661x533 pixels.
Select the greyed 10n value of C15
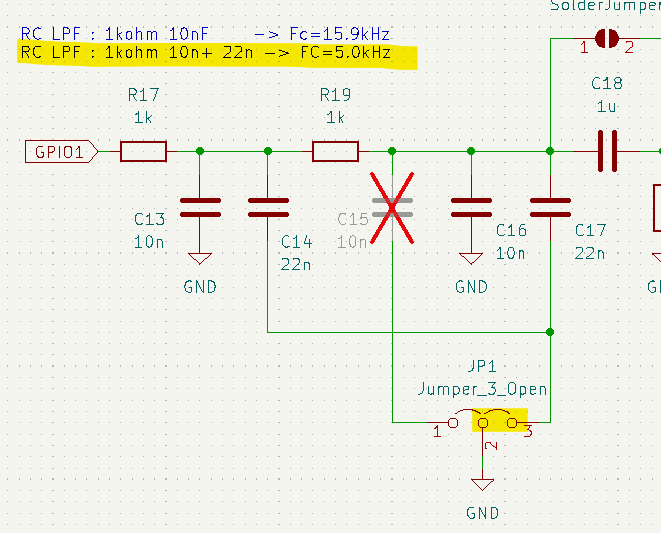coord(352,242)
